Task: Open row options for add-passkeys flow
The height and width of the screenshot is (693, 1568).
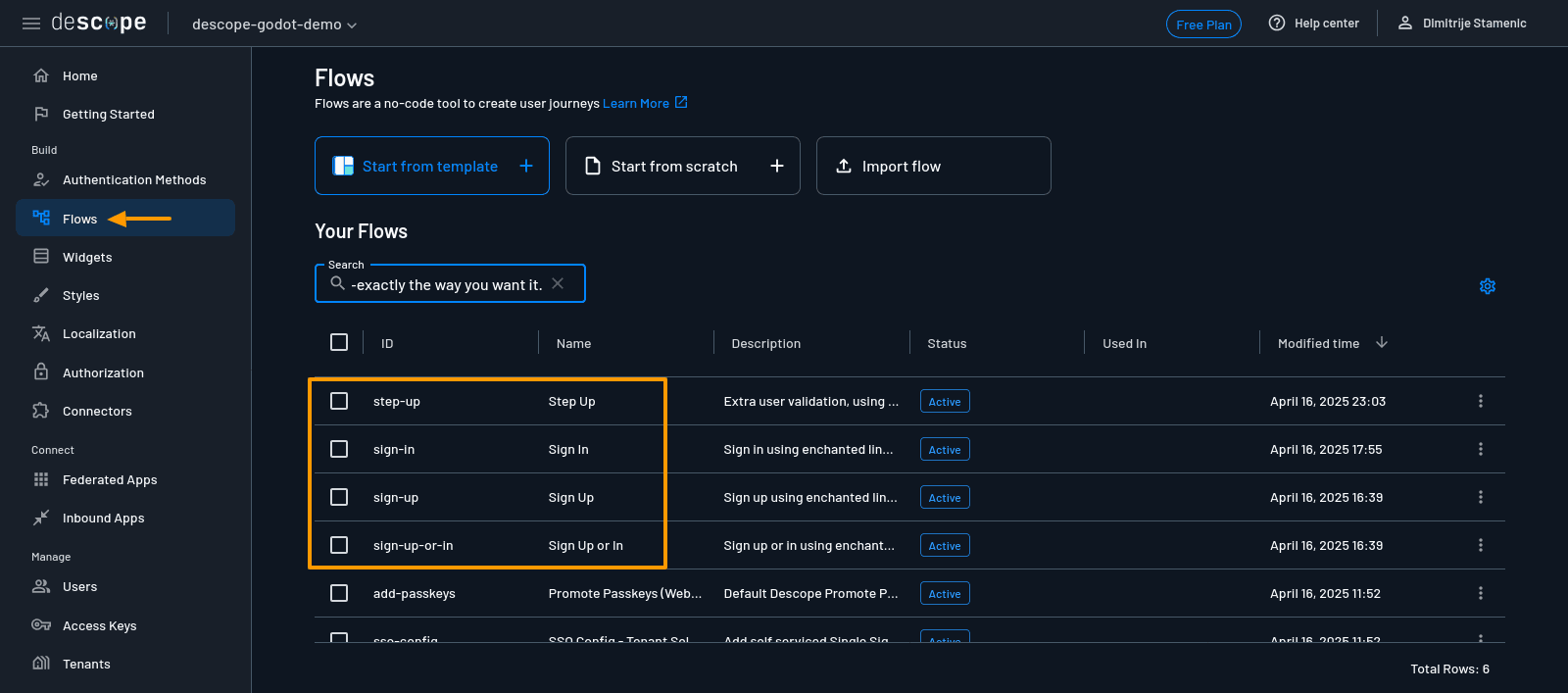Action: 1480,593
